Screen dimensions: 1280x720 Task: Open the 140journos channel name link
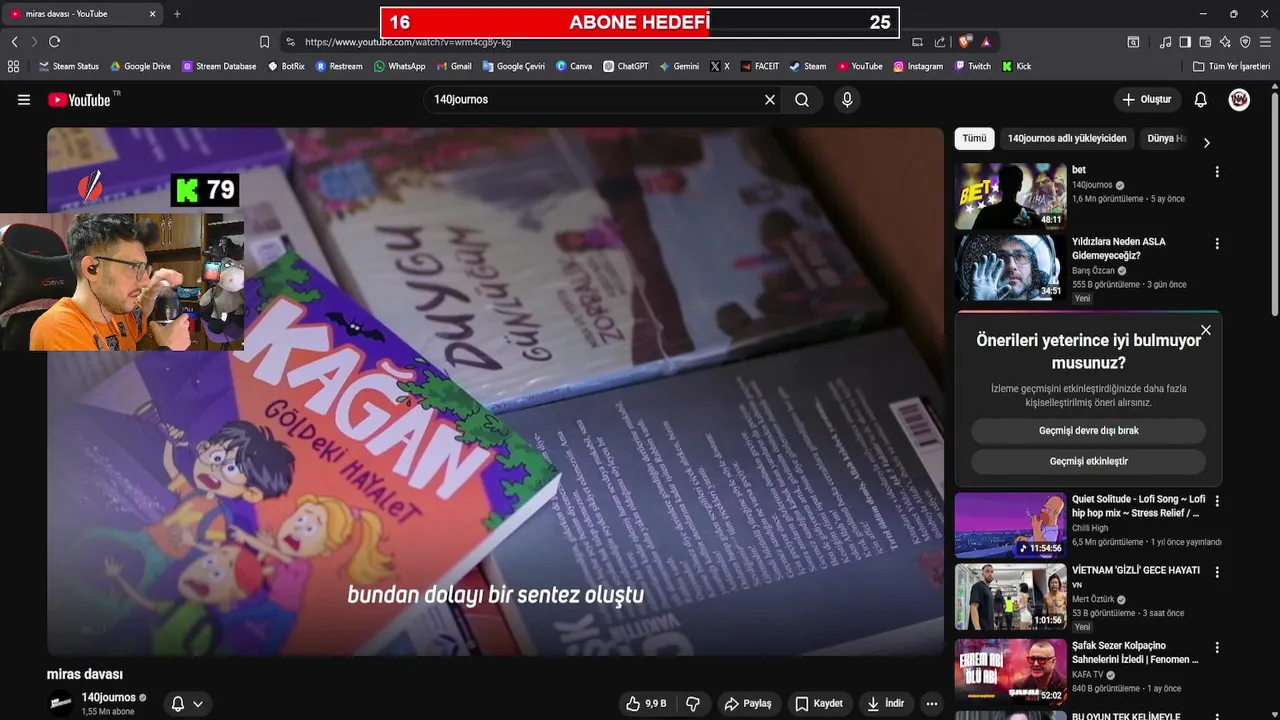(x=109, y=698)
